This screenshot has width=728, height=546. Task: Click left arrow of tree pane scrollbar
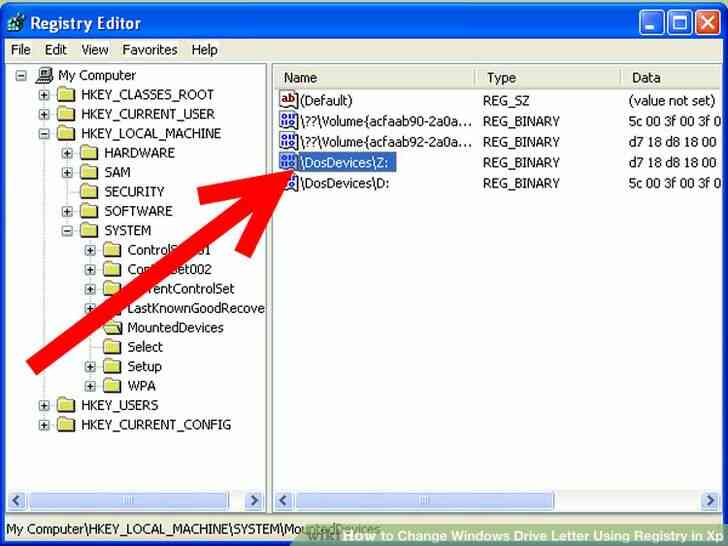click(x=16, y=500)
